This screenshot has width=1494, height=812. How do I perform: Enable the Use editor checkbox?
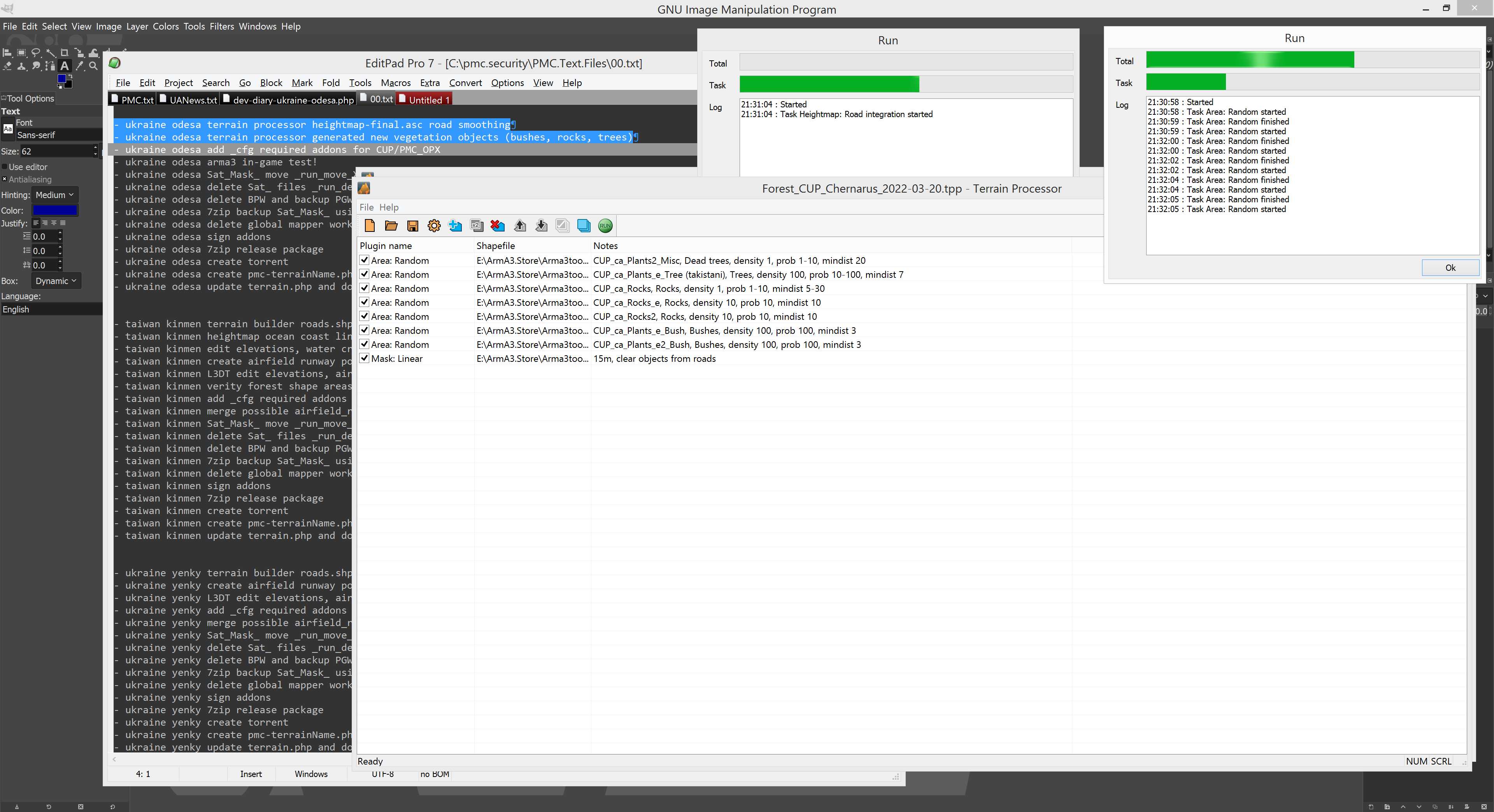pos(5,167)
